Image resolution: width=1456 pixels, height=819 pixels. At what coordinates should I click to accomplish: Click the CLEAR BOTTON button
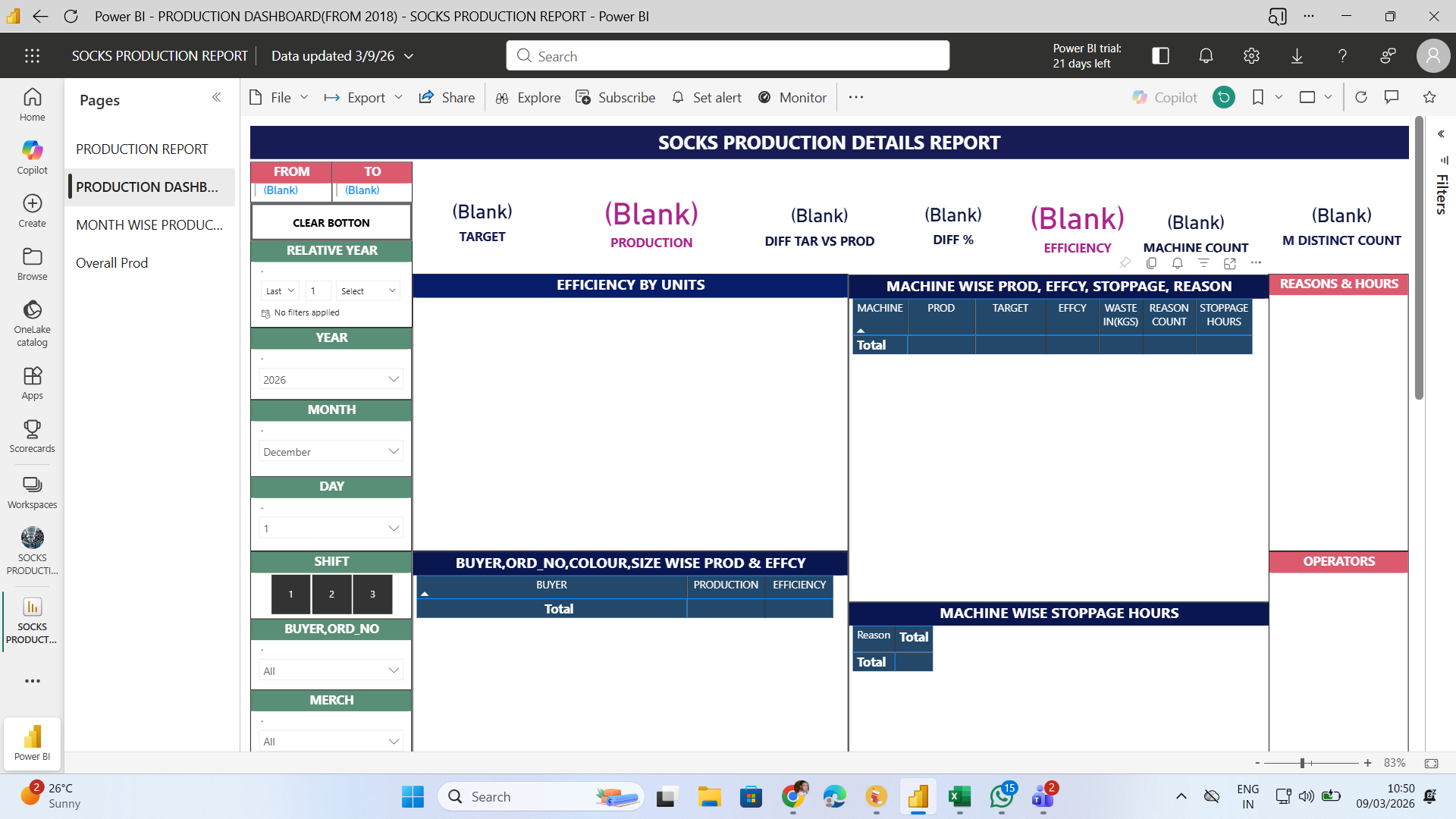click(331, 222)
